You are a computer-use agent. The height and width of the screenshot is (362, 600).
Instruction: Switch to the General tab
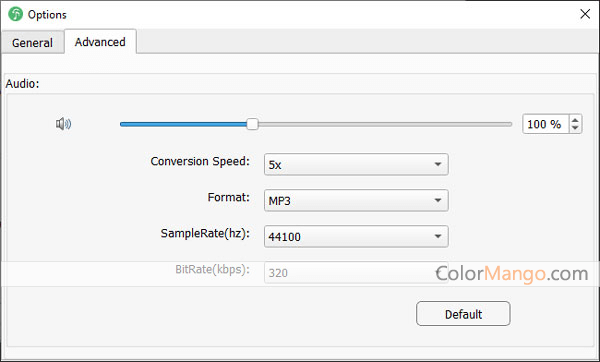(32, 42)
